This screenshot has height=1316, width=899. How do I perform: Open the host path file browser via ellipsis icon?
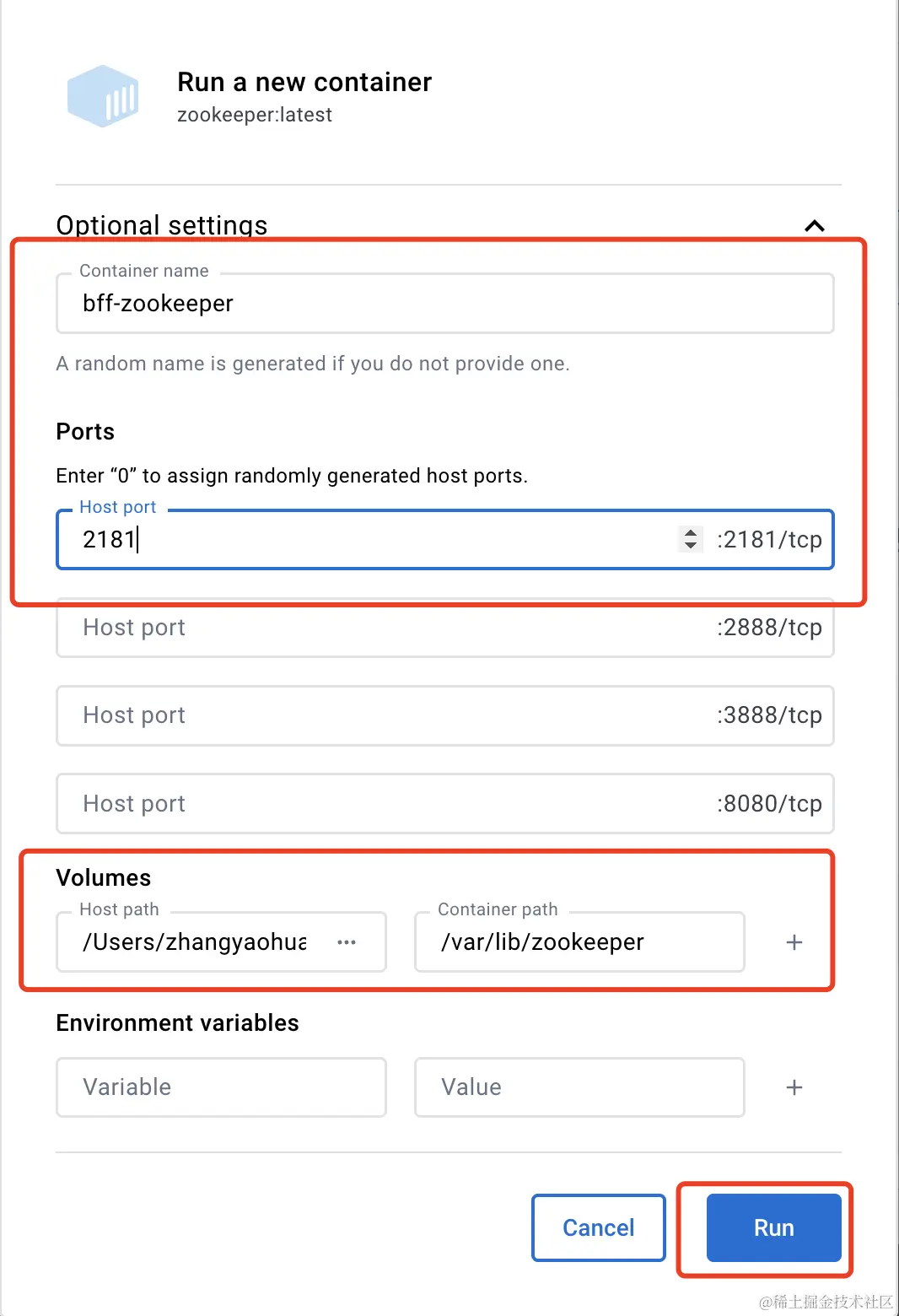pyautogui.click(x=347, y=942)
